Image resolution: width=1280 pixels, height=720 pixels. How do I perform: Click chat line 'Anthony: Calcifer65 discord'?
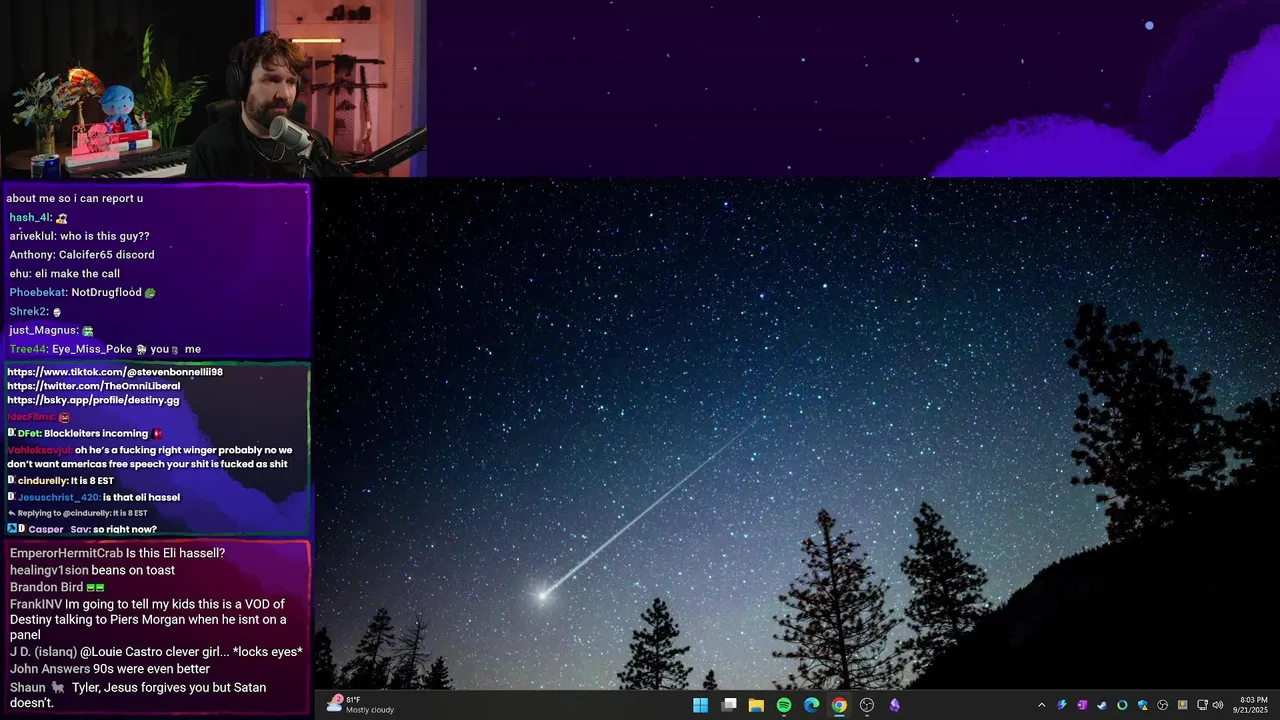(x=82, y=255)
